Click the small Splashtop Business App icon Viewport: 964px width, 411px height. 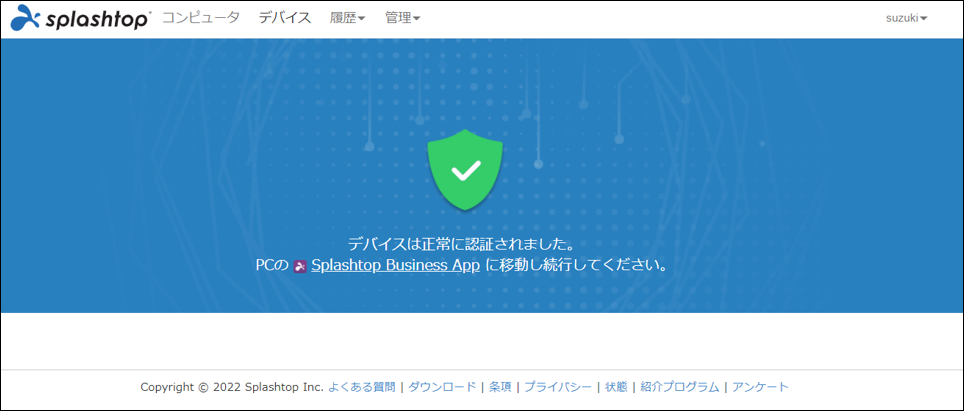[x=300, y=267]
